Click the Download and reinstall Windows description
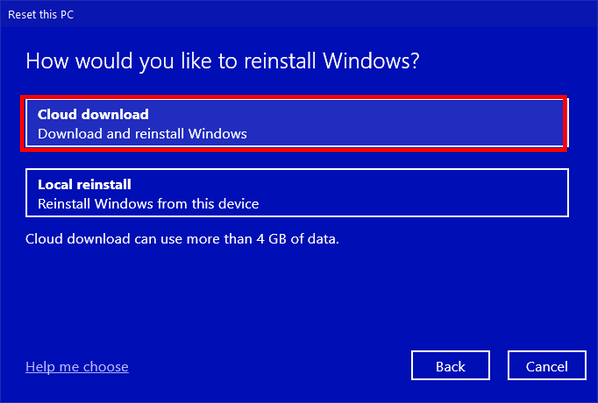598x403 pixels. coord(142,134)
